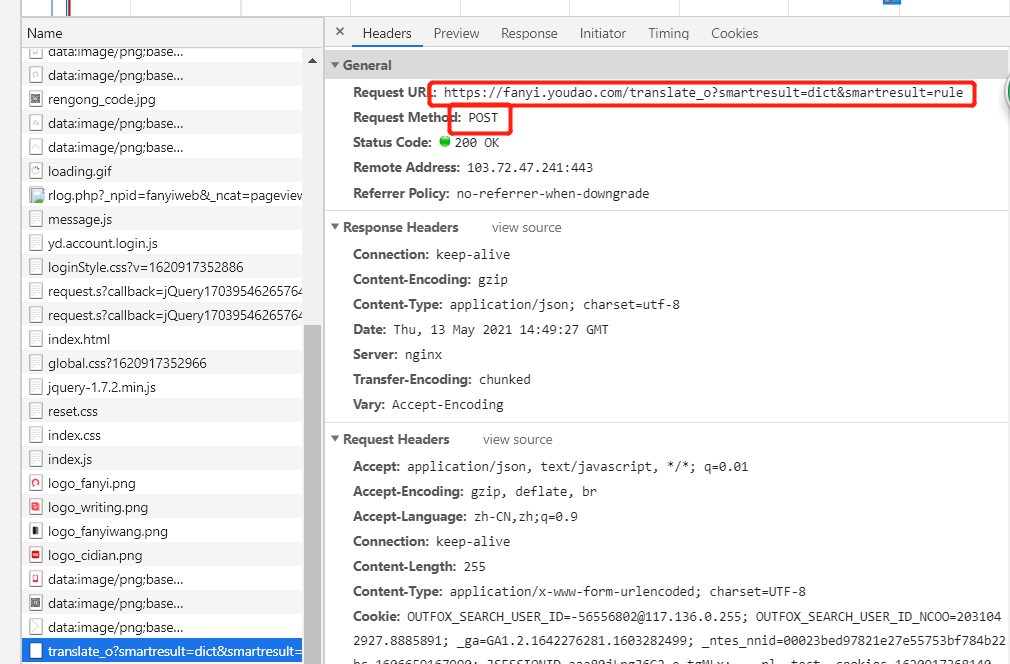The width and height of the screenshot is (1010, 664).
Task: Select the rengong_code.jpg request
Action: 162,99
